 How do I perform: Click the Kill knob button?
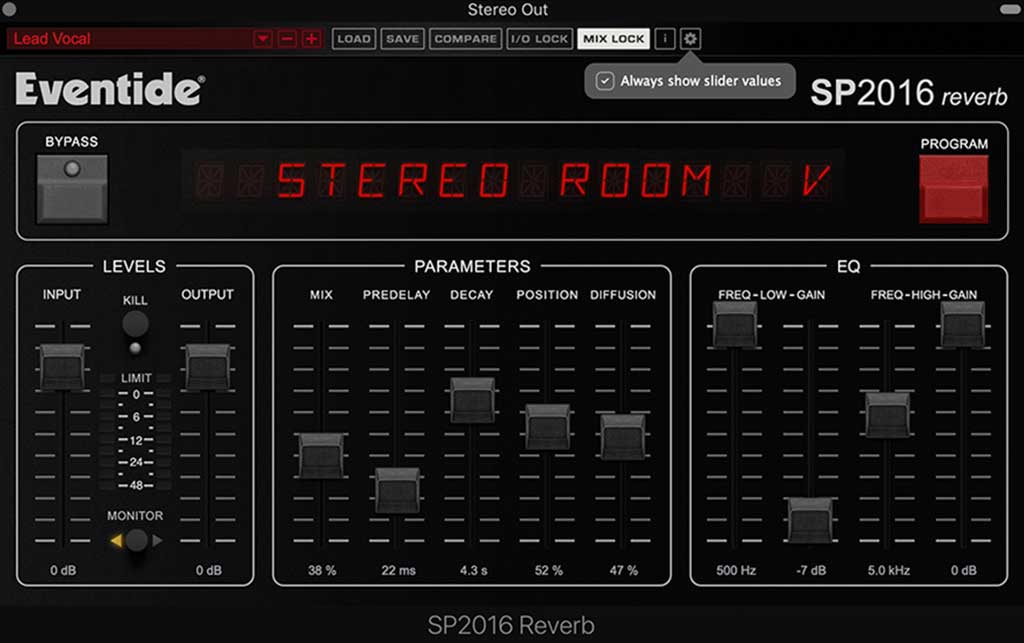pyautogui.click(x=135, y=324)
